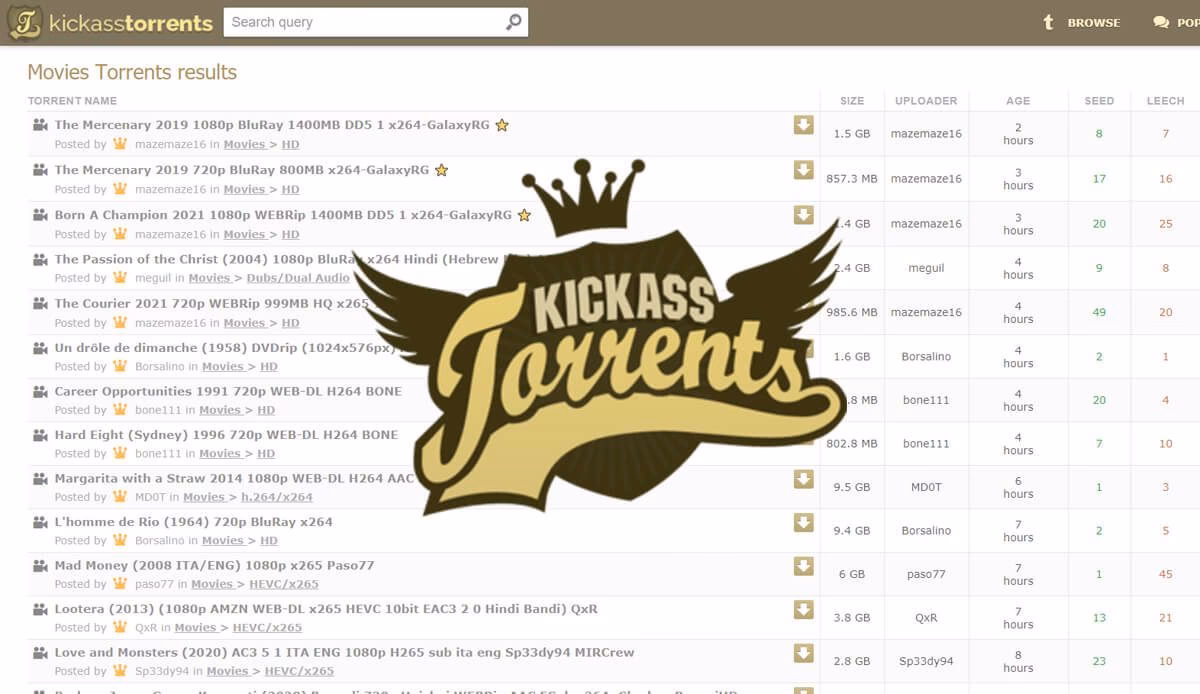Click camera icon beside Hard Eight (Sydney)
This screenshot has height=694, width=1200.
(x=40, y=435)
